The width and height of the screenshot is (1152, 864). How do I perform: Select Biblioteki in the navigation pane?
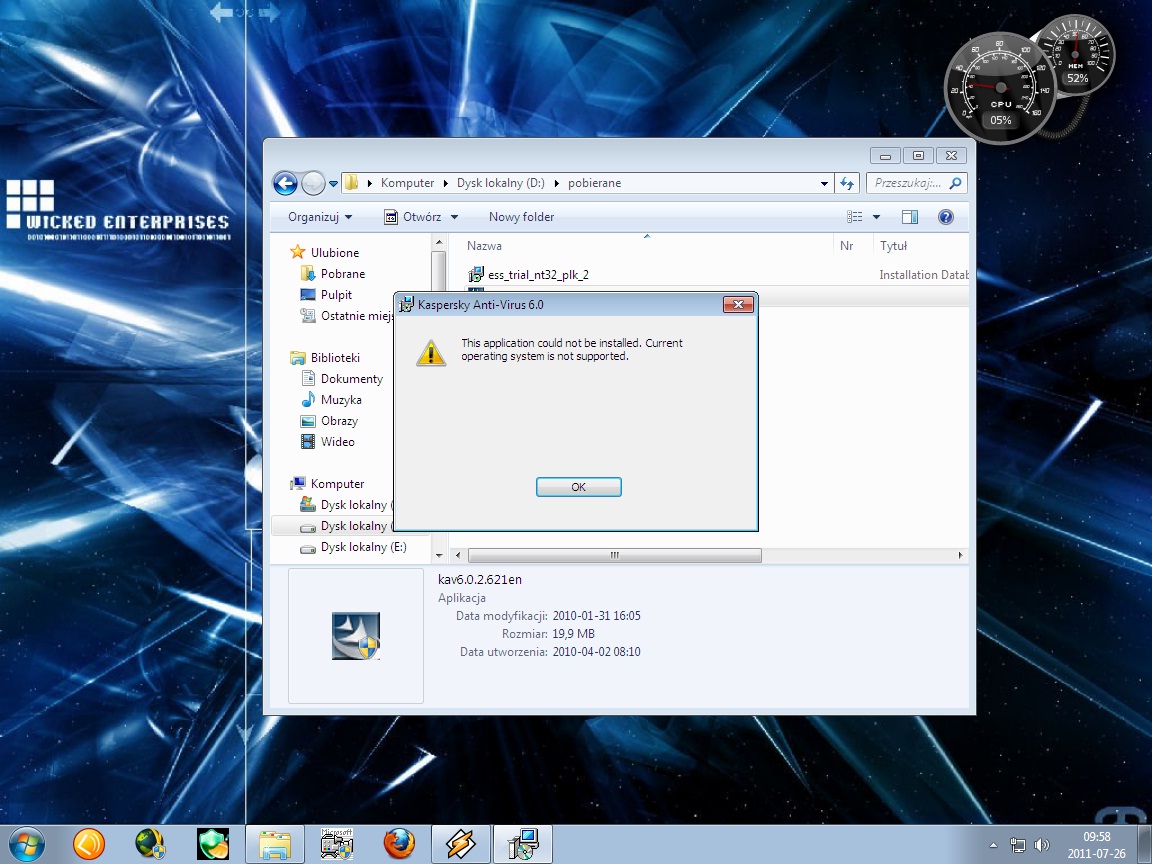(x=335, y=358)
